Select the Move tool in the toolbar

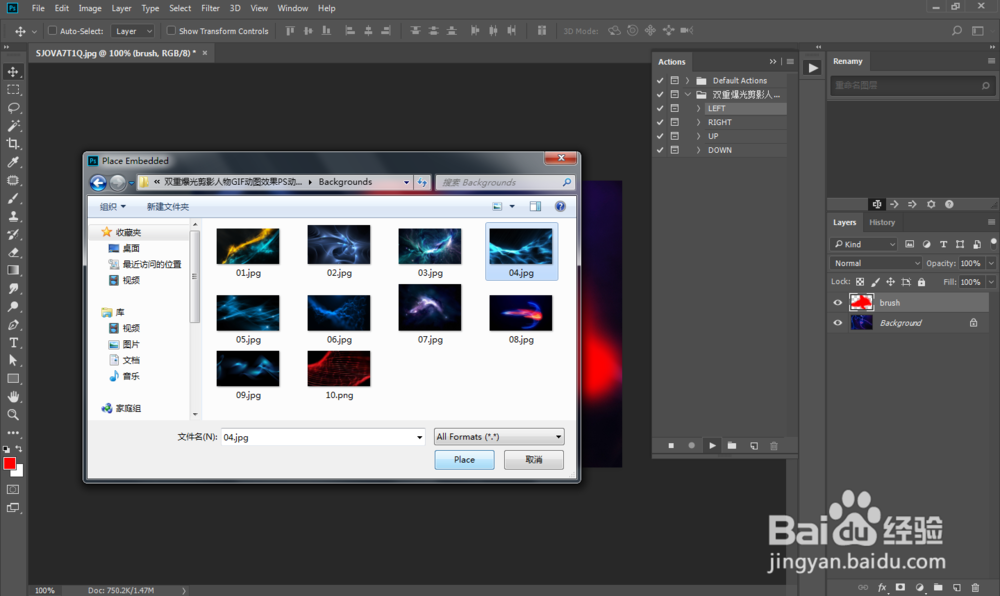(13, 71)
